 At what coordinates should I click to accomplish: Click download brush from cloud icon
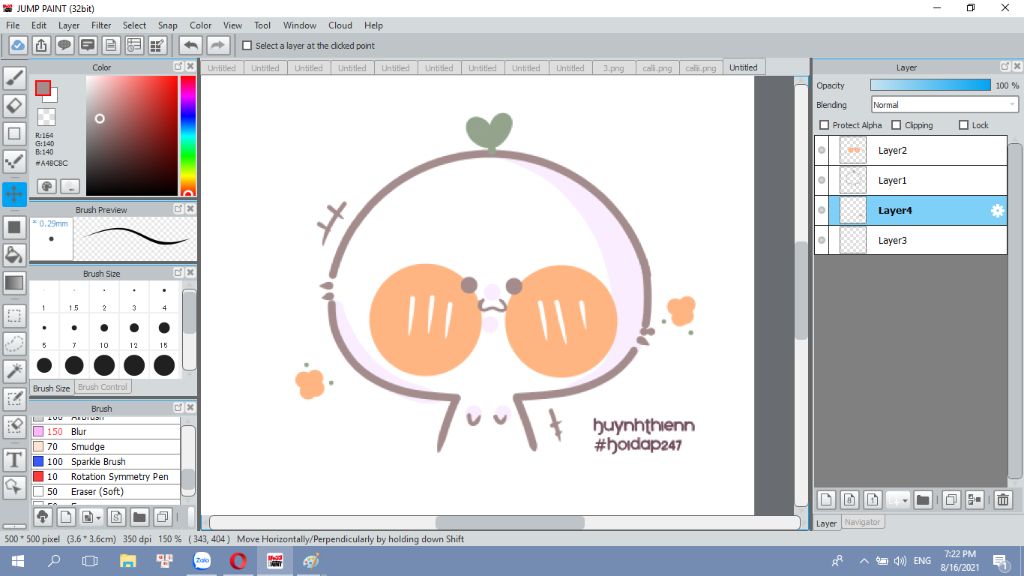click(42, 517)
